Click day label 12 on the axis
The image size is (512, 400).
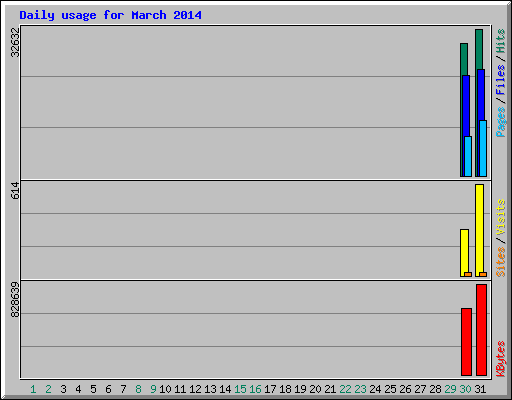[x=195, y=389]
